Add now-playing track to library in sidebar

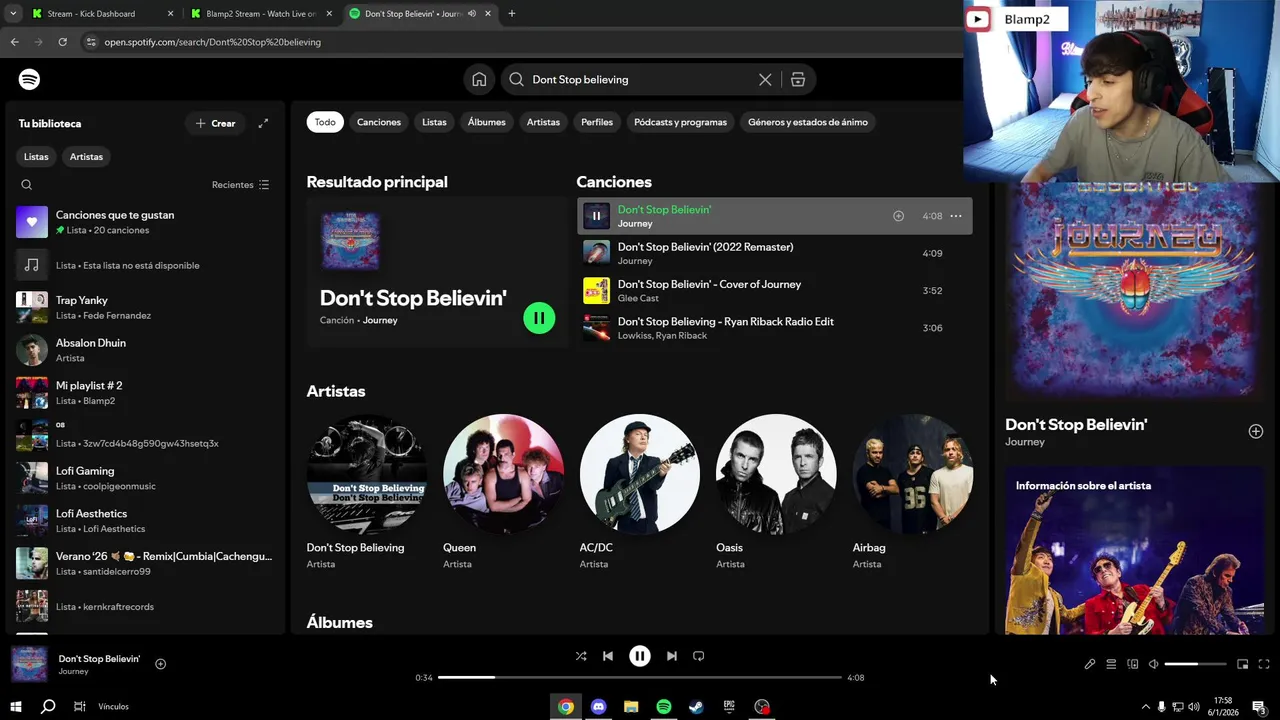tap(1256, 431)
